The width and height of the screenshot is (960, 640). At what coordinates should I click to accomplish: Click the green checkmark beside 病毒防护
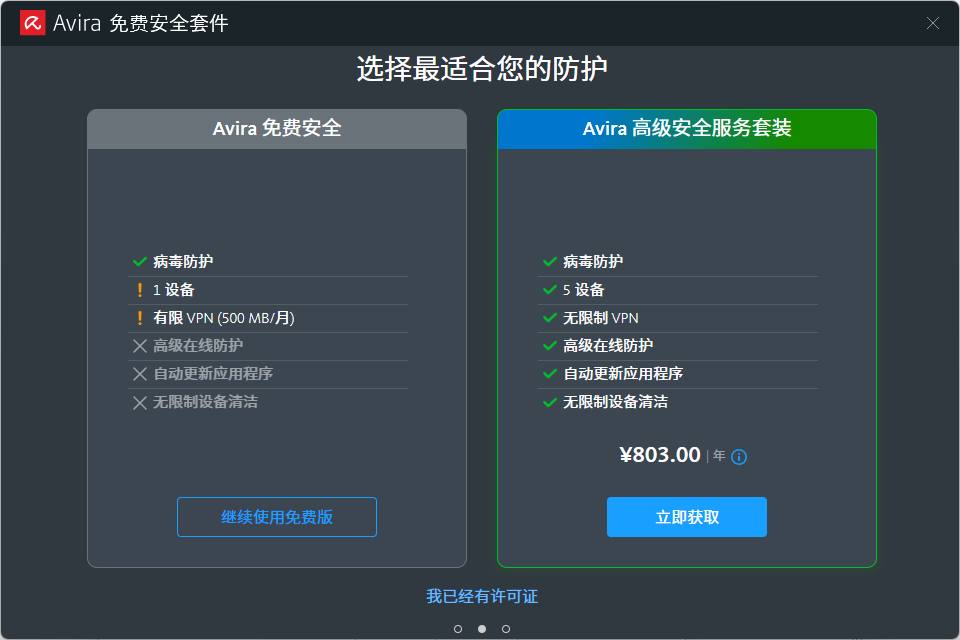click(138, 261)
